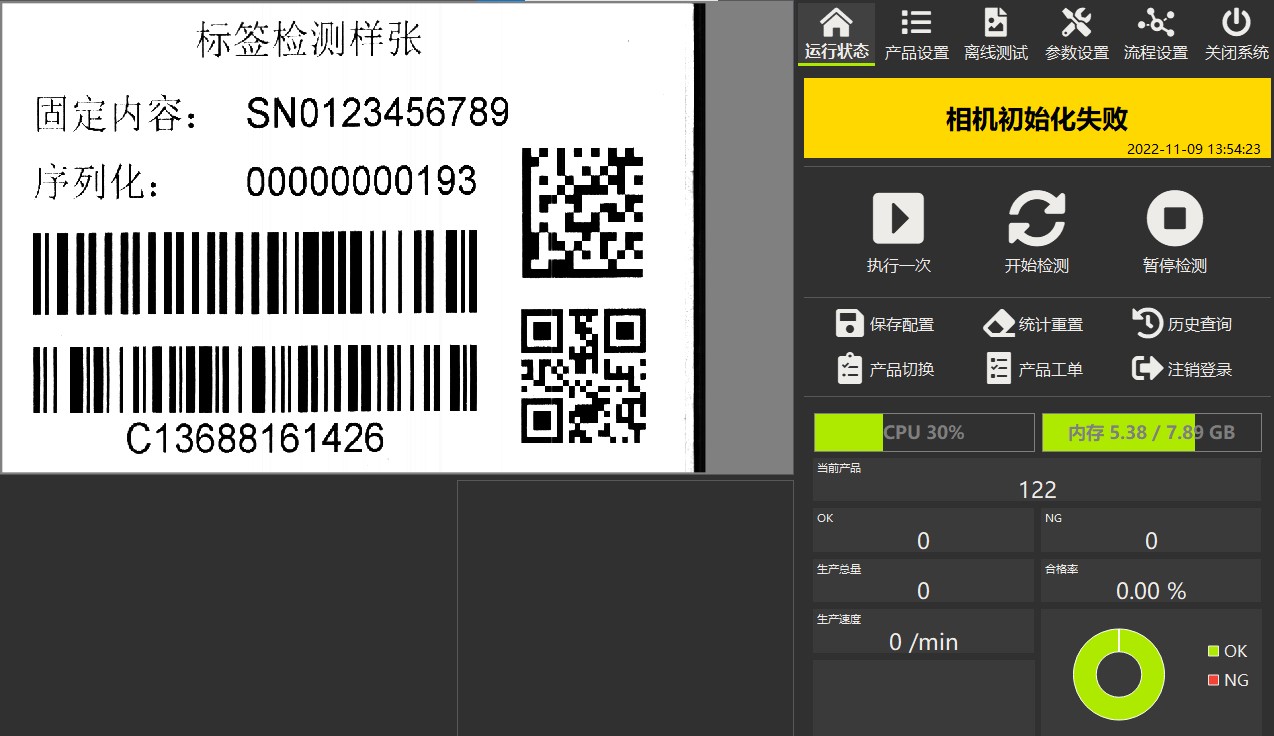Switch to 产品设置 tab
The image size is (1274, 736).
916,34
